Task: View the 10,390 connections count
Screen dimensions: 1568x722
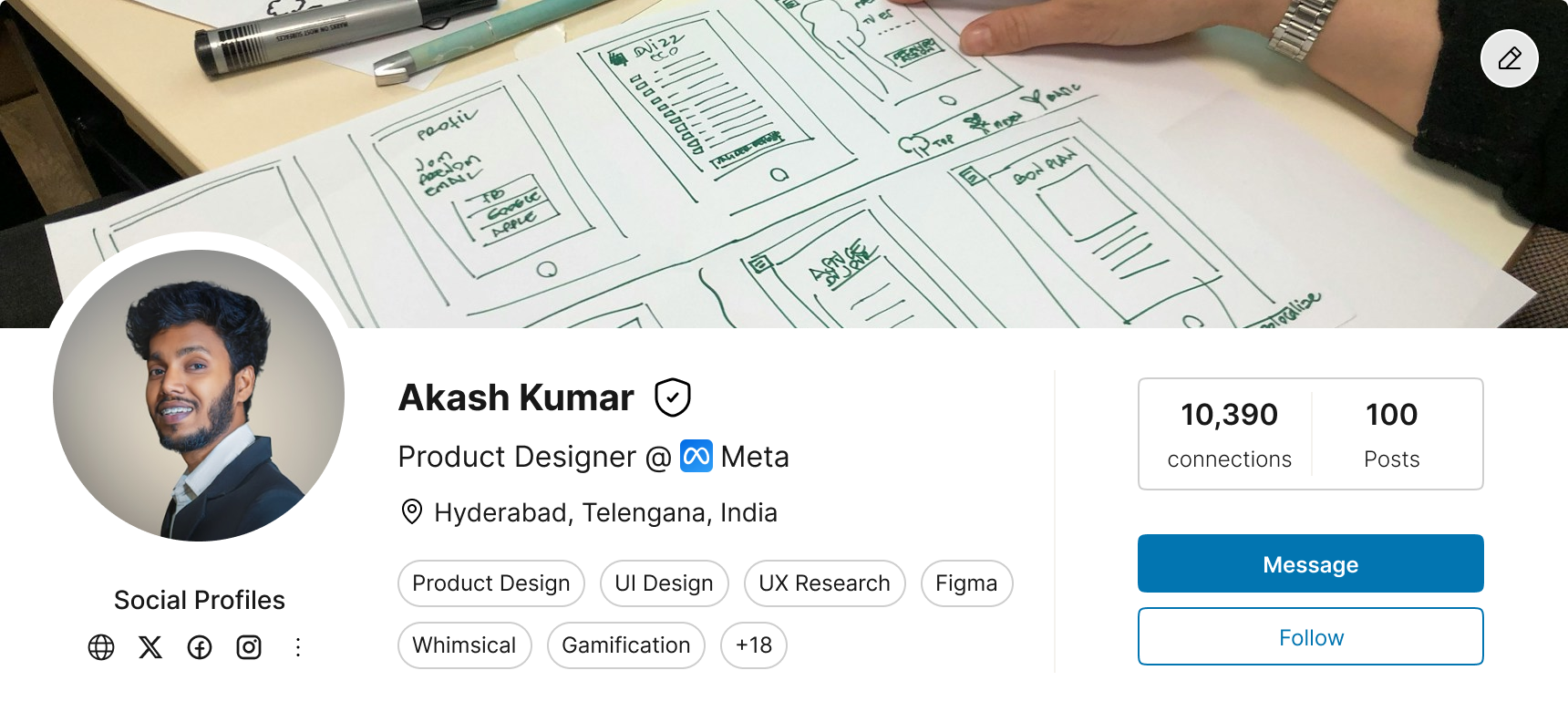Action: tap(1229, 434)
